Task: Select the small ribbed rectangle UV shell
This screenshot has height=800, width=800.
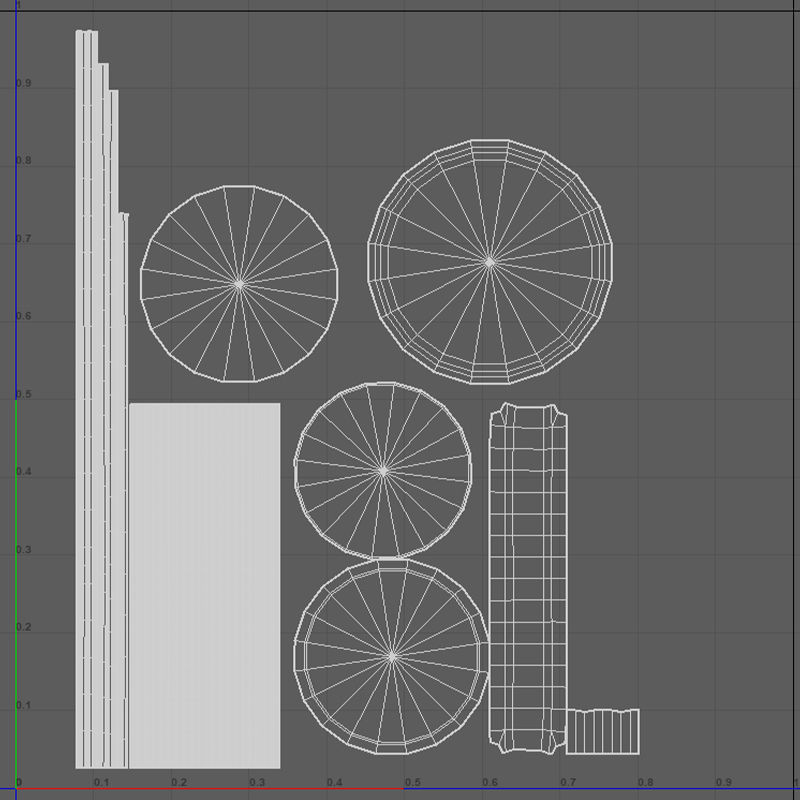Action: coord(603,731)
